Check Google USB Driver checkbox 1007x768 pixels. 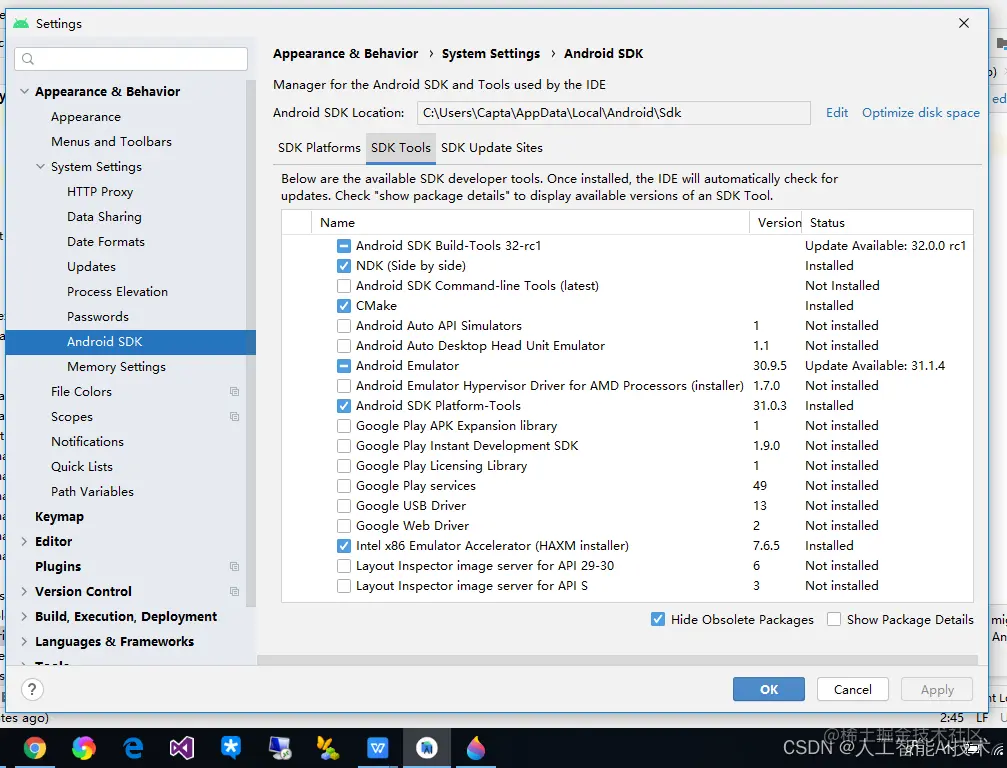(344, 506)
